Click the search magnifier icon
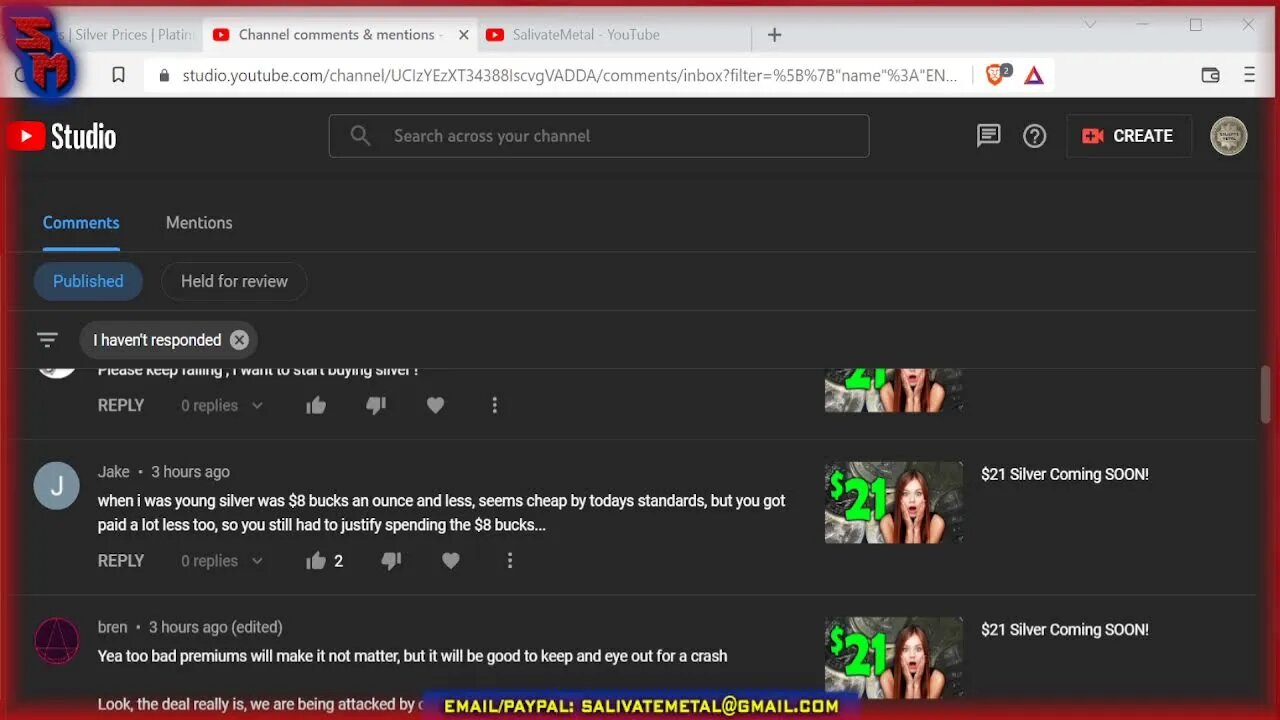1280x720 pixels. coord(361,136)
